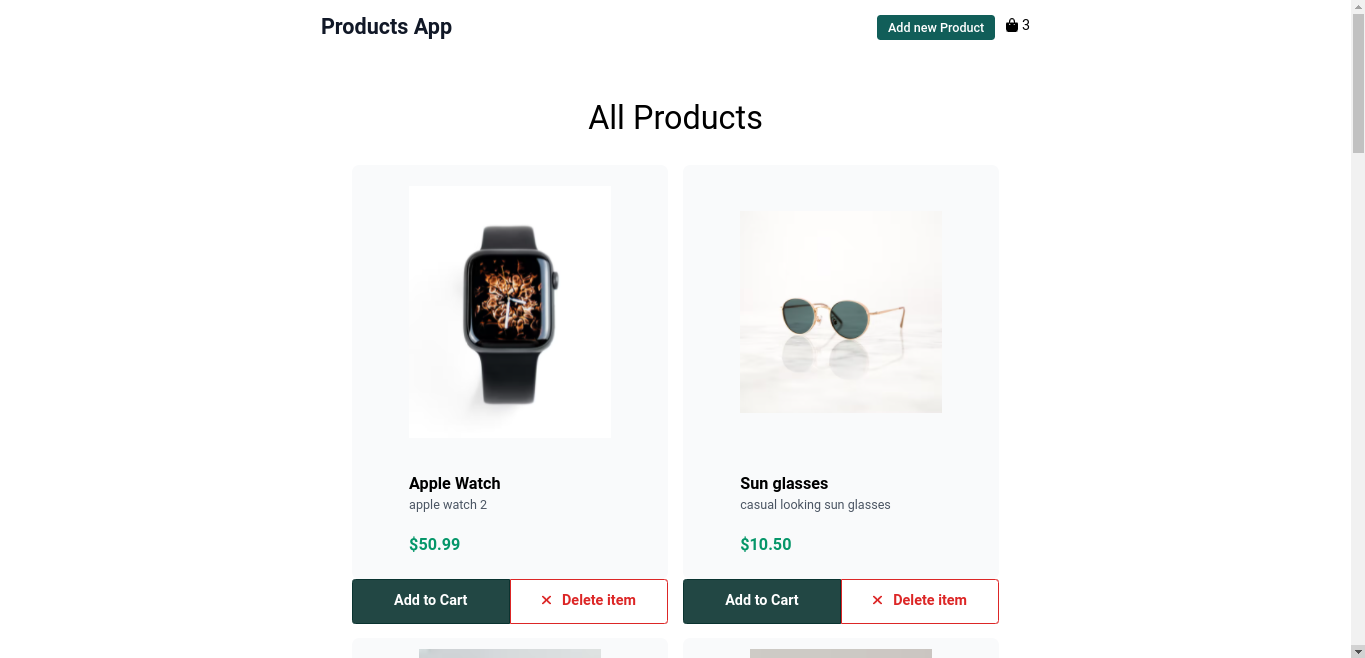Click the red X icon beside Delete item for Apple Watch
The width and height of the screenshot is (1365, 658).
tap(547, 600)
